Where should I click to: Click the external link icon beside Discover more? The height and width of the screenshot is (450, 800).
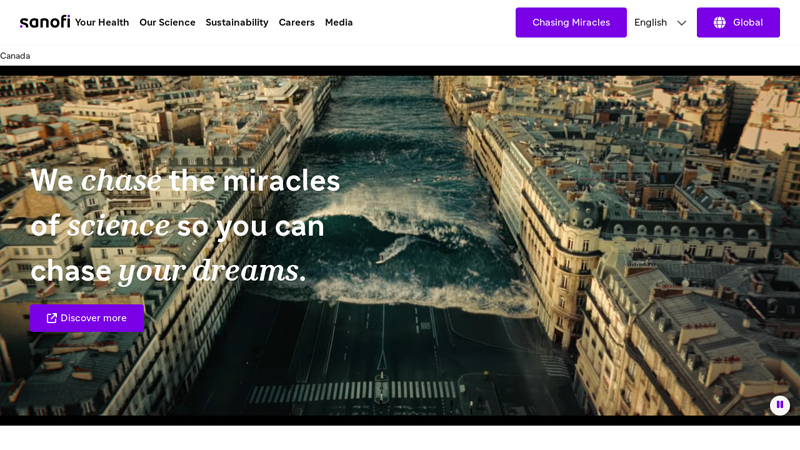[x=52, y=318]
